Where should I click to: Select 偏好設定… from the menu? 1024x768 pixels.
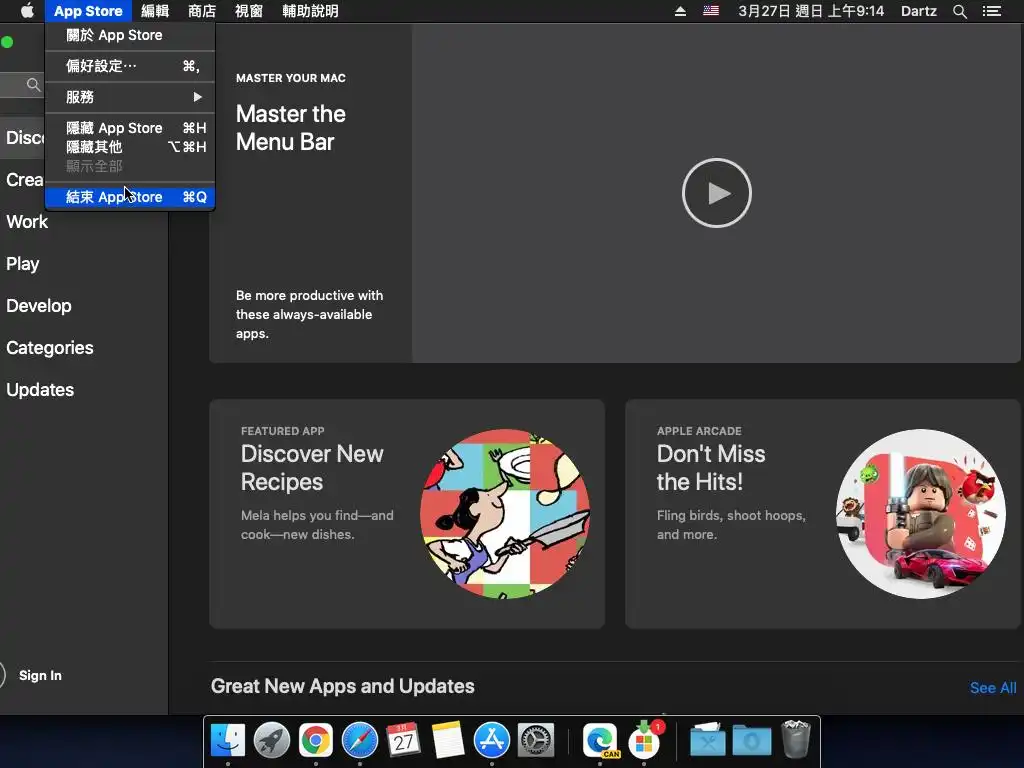[130, 66]
